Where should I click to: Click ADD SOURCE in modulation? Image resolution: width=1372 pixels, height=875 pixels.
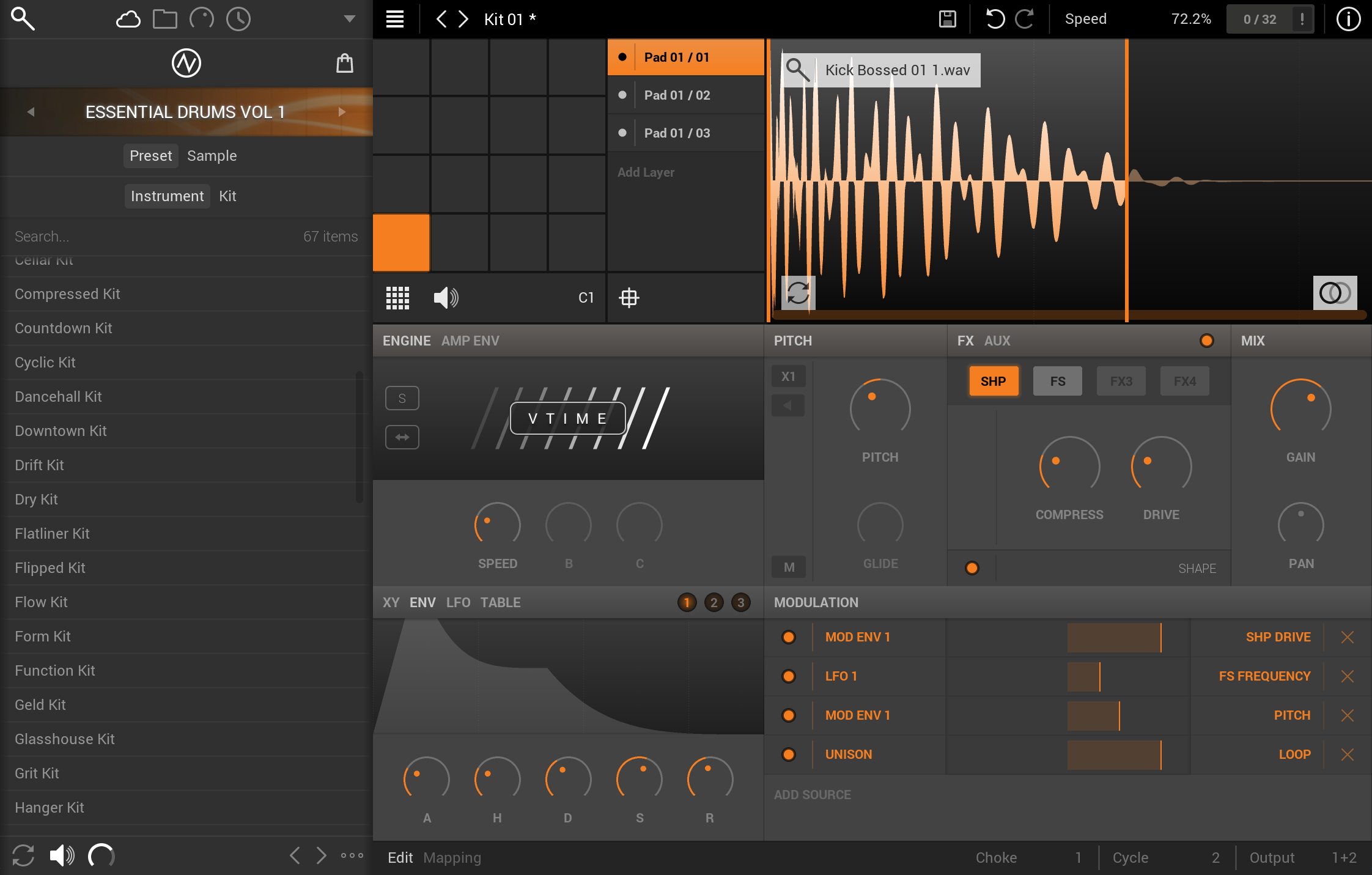click(812, 795)
